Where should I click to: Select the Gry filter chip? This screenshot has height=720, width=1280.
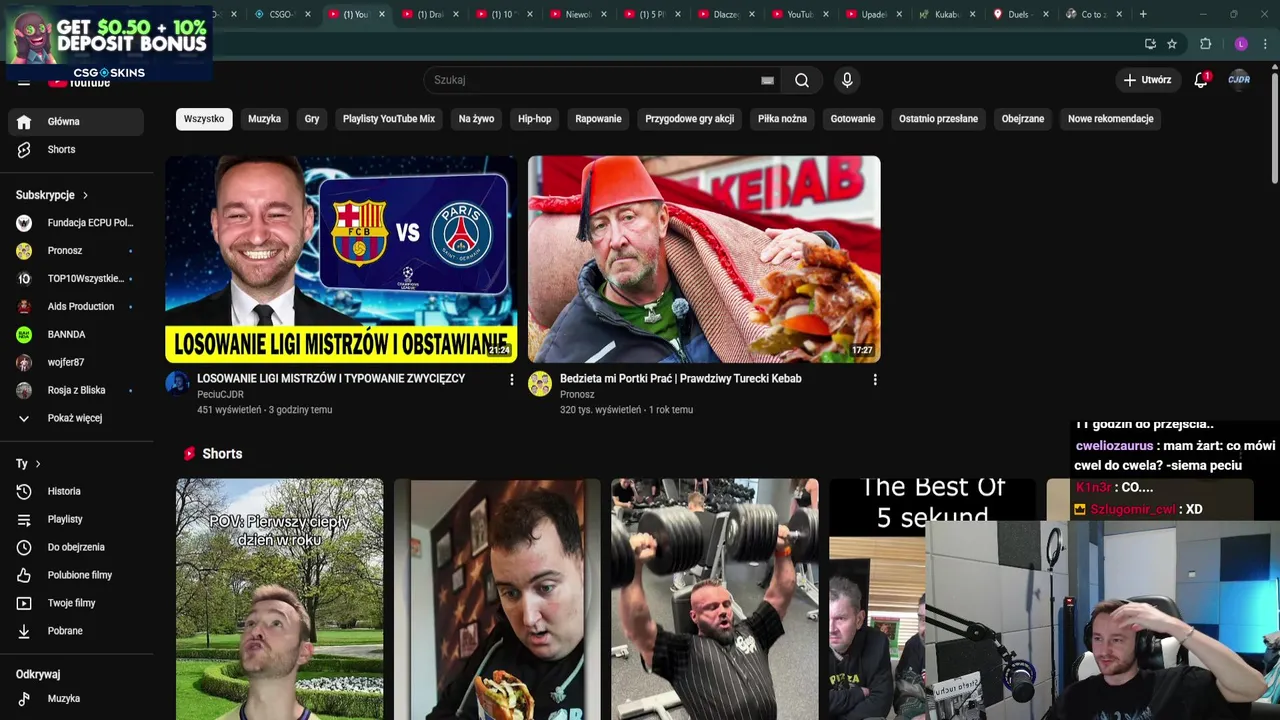(x=312, y=119)
